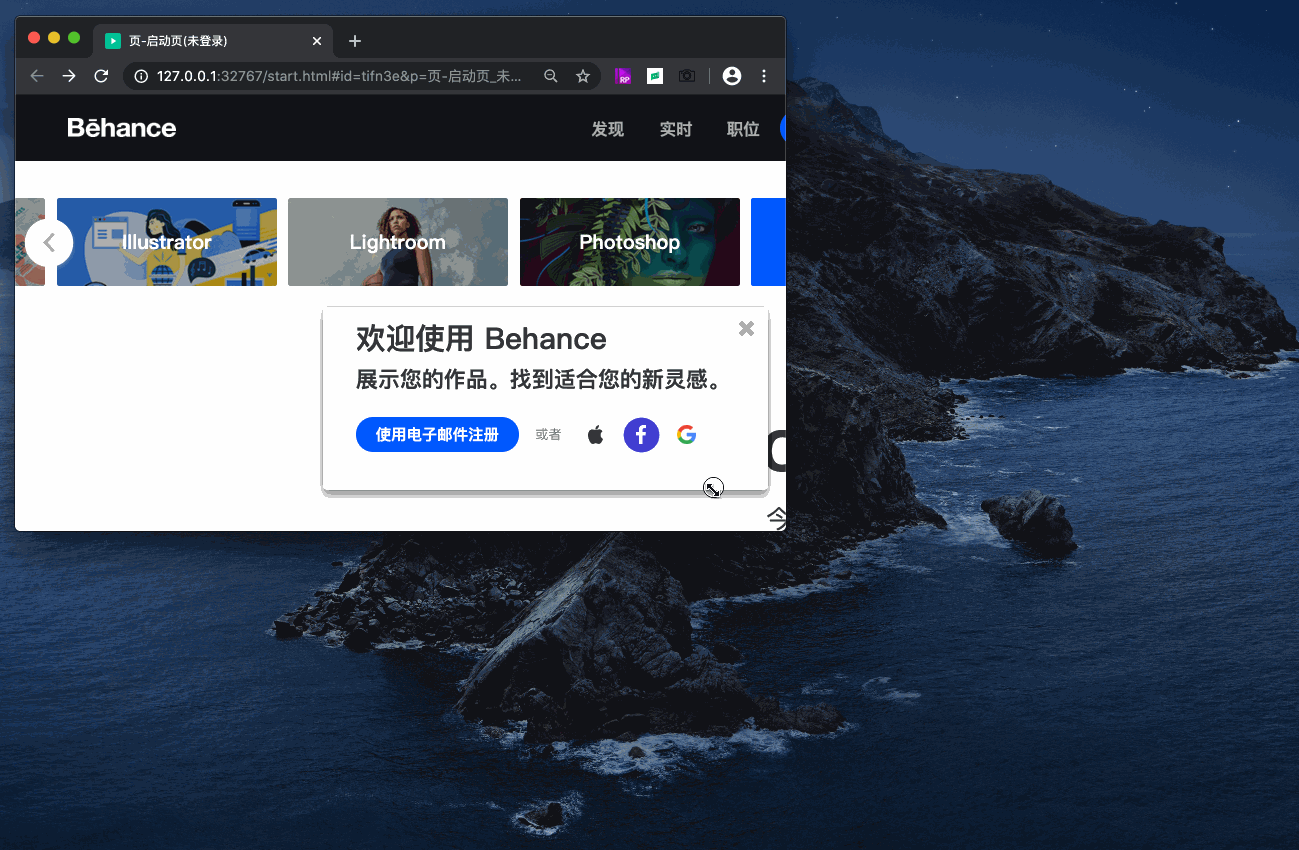The width and height of the screenshot is (1299, 850).
Task: Open the purple RP extension icon
Action: click(x=623, y=76)
